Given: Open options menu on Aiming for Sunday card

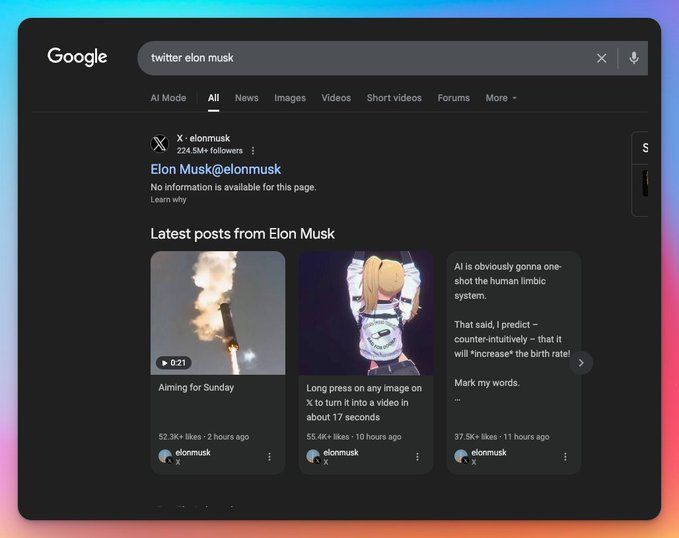Looking at the screenshot, I should click(269, 457).
